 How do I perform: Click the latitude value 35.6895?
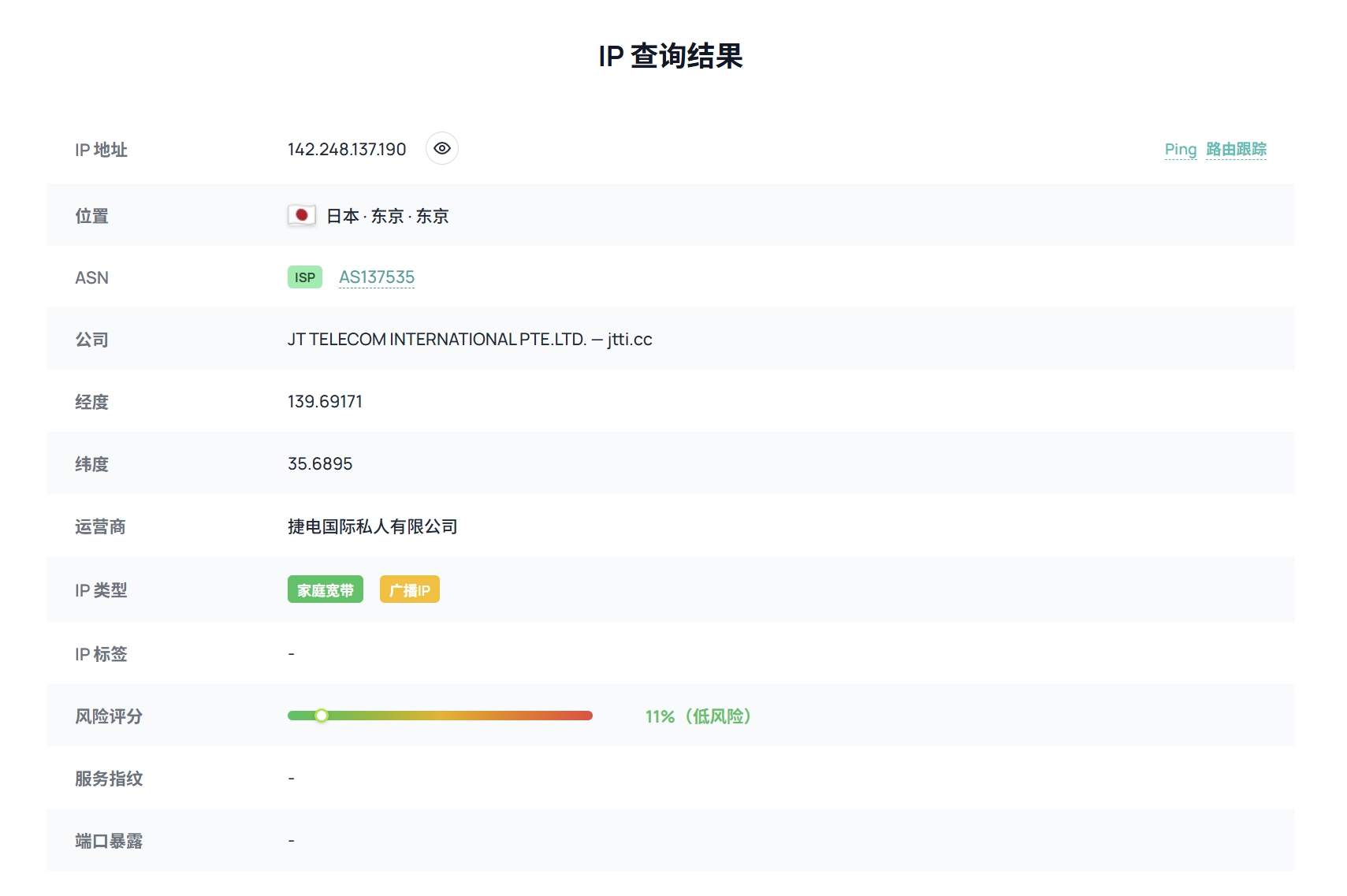[320, 464]
